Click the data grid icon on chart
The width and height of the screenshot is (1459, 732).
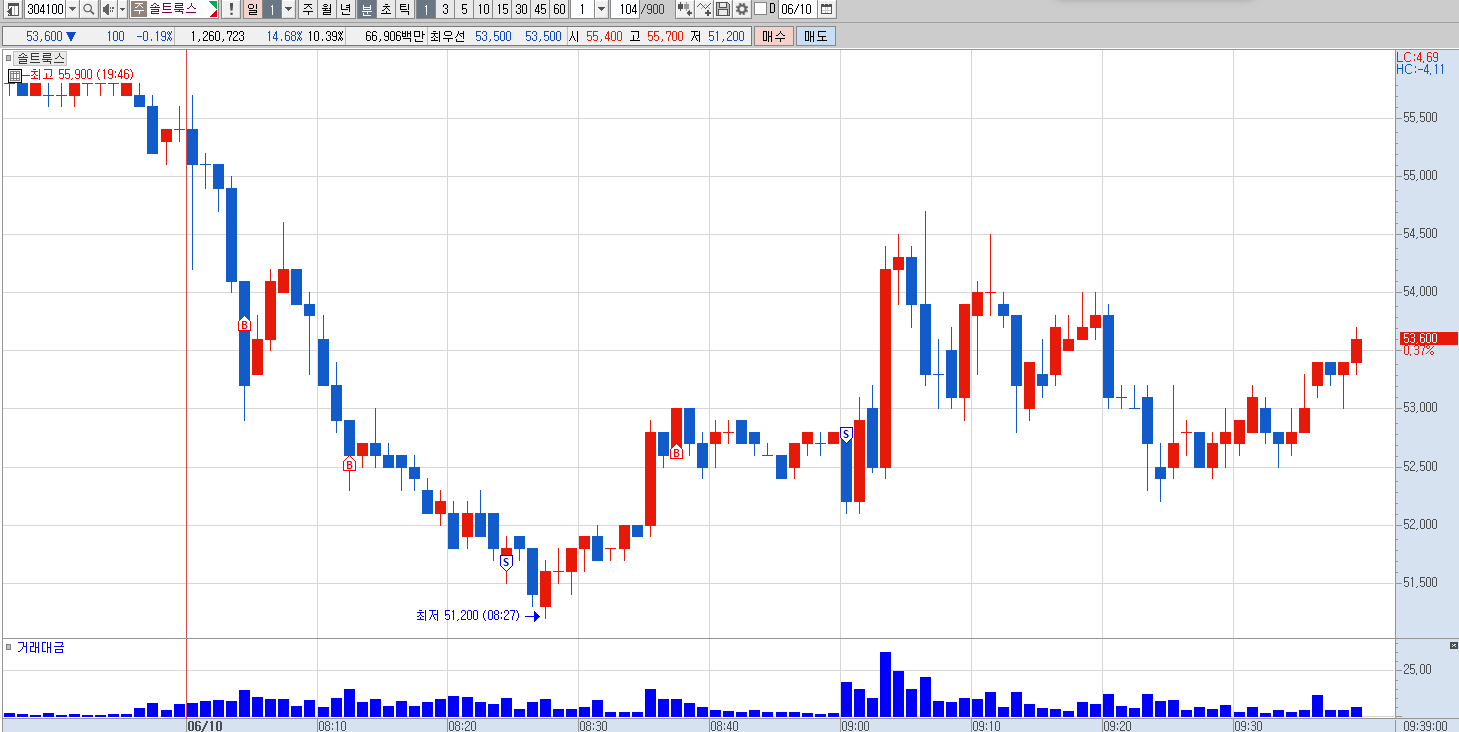[x=15, y=75]
